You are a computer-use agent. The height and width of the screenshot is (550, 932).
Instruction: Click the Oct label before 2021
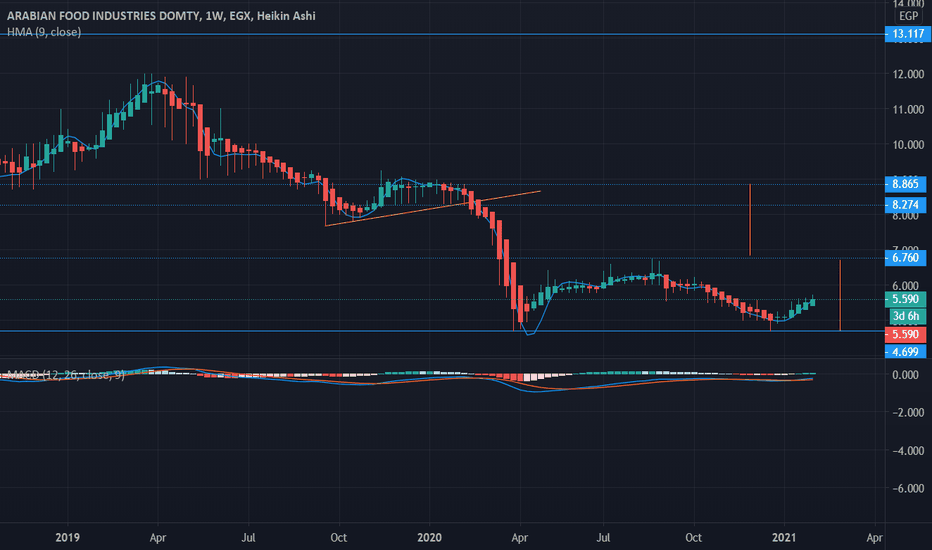[693, 538]
